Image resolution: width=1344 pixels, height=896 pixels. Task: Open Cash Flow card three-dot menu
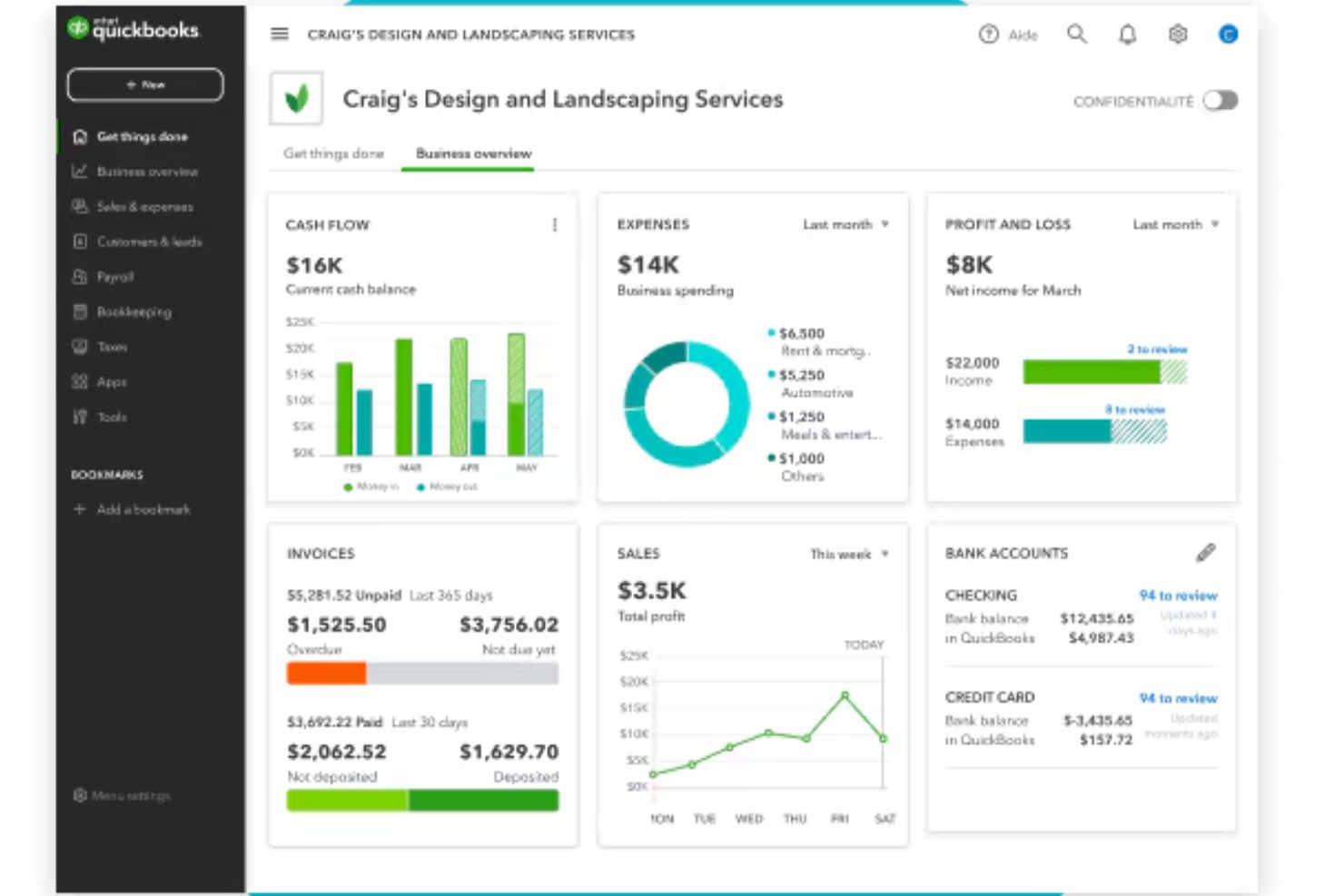555,224
